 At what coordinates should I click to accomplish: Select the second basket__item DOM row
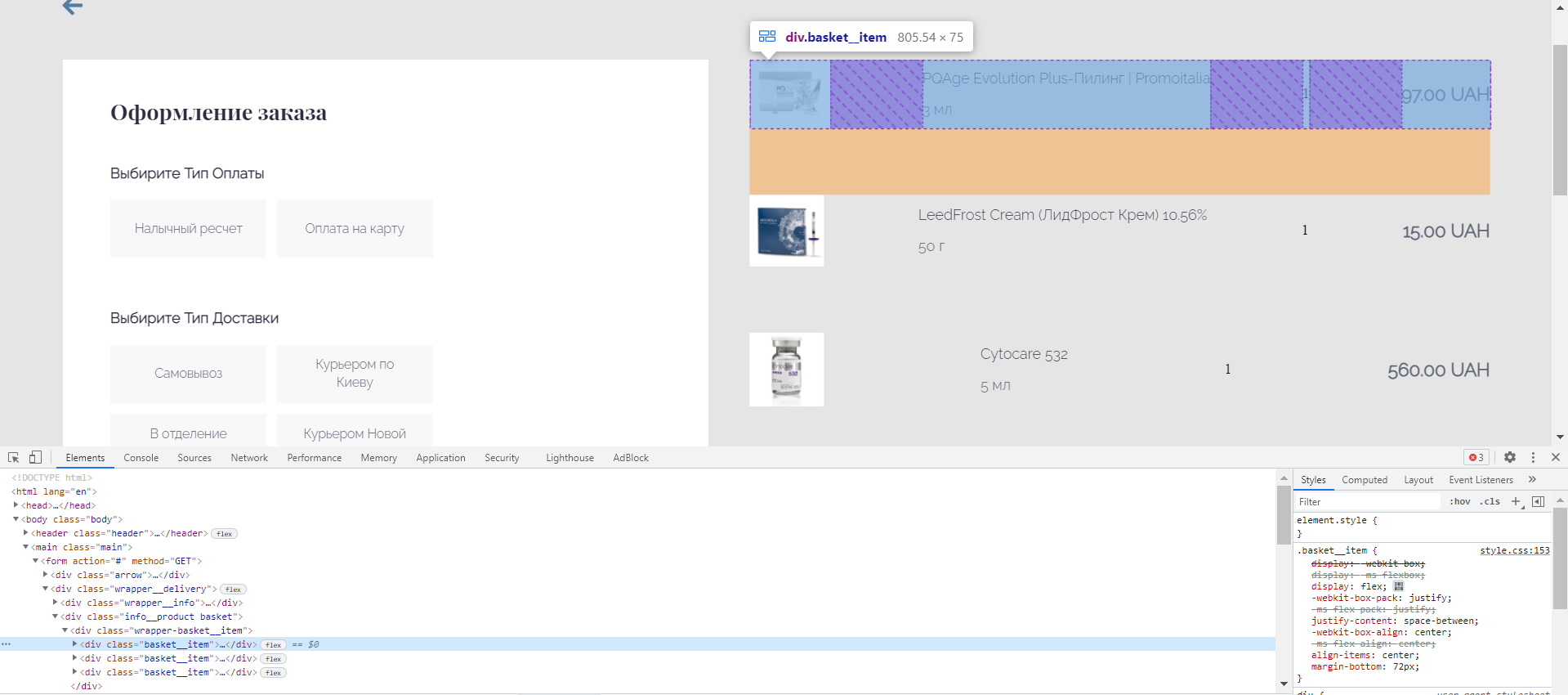pos(637,658)
